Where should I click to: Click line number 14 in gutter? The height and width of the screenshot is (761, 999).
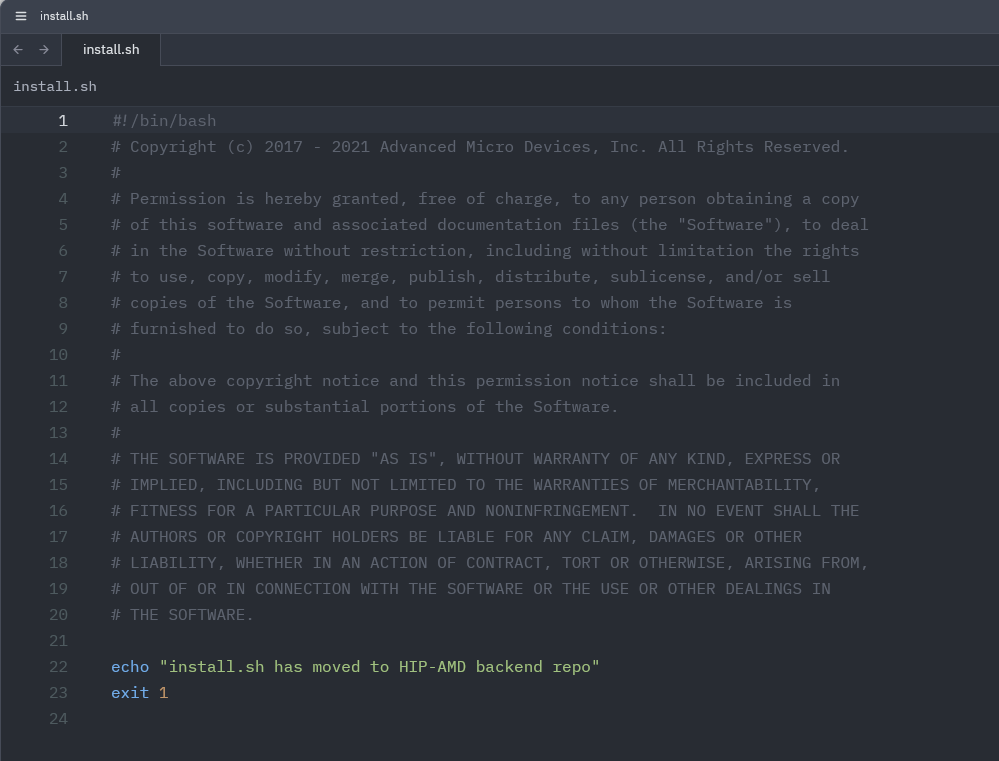(x=58, y=459)
